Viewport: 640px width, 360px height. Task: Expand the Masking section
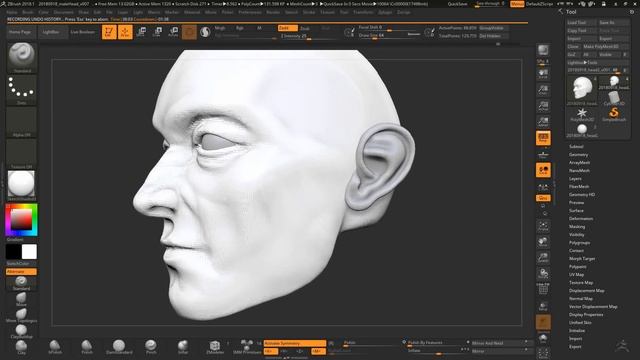coord(577,227)
